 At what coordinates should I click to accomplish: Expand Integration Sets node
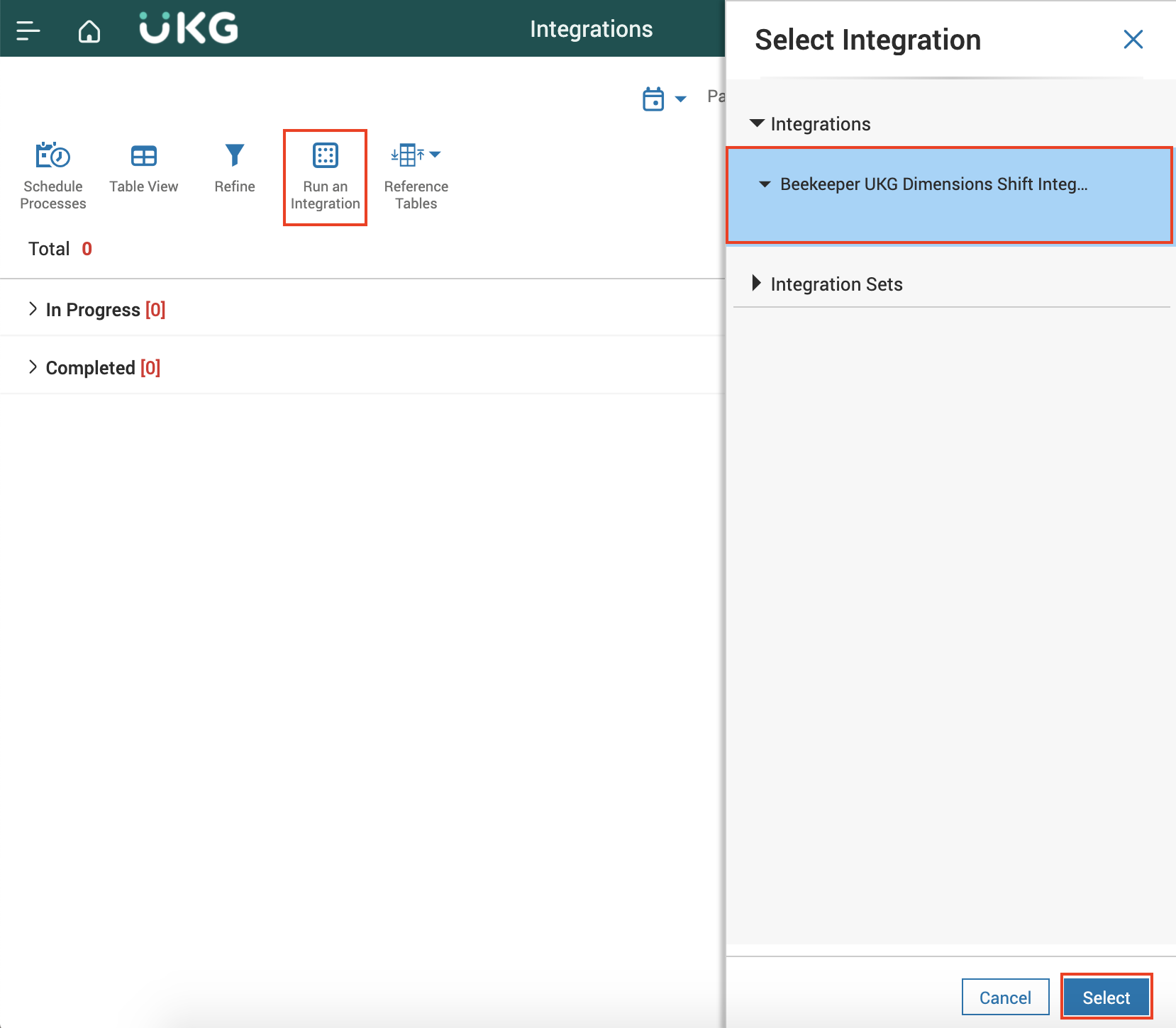tap(756, 284)
